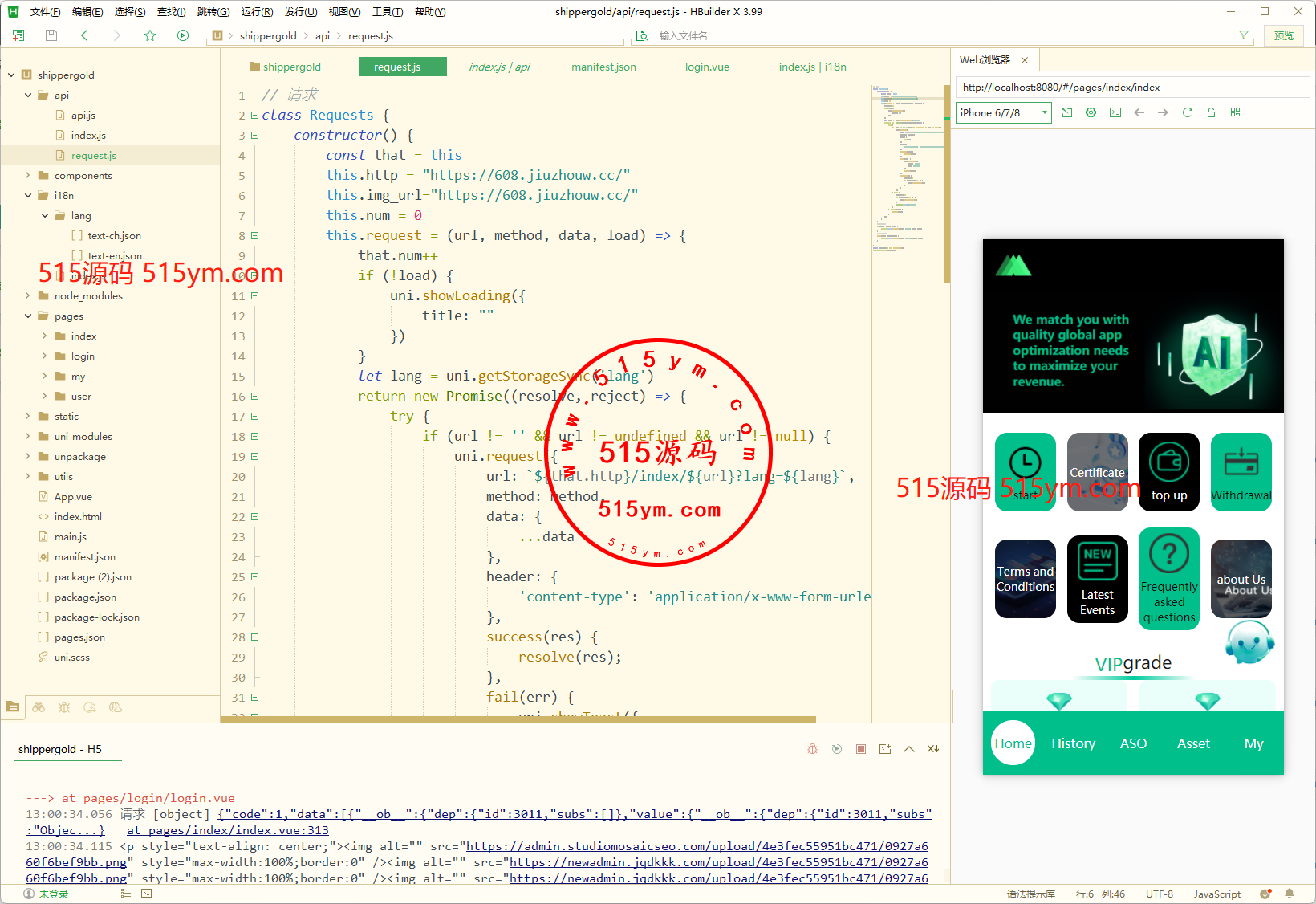This screenshot has width=1316, height=904.
Task: Toggle the browser lock icon
Action: click(x=1211, y=112)
